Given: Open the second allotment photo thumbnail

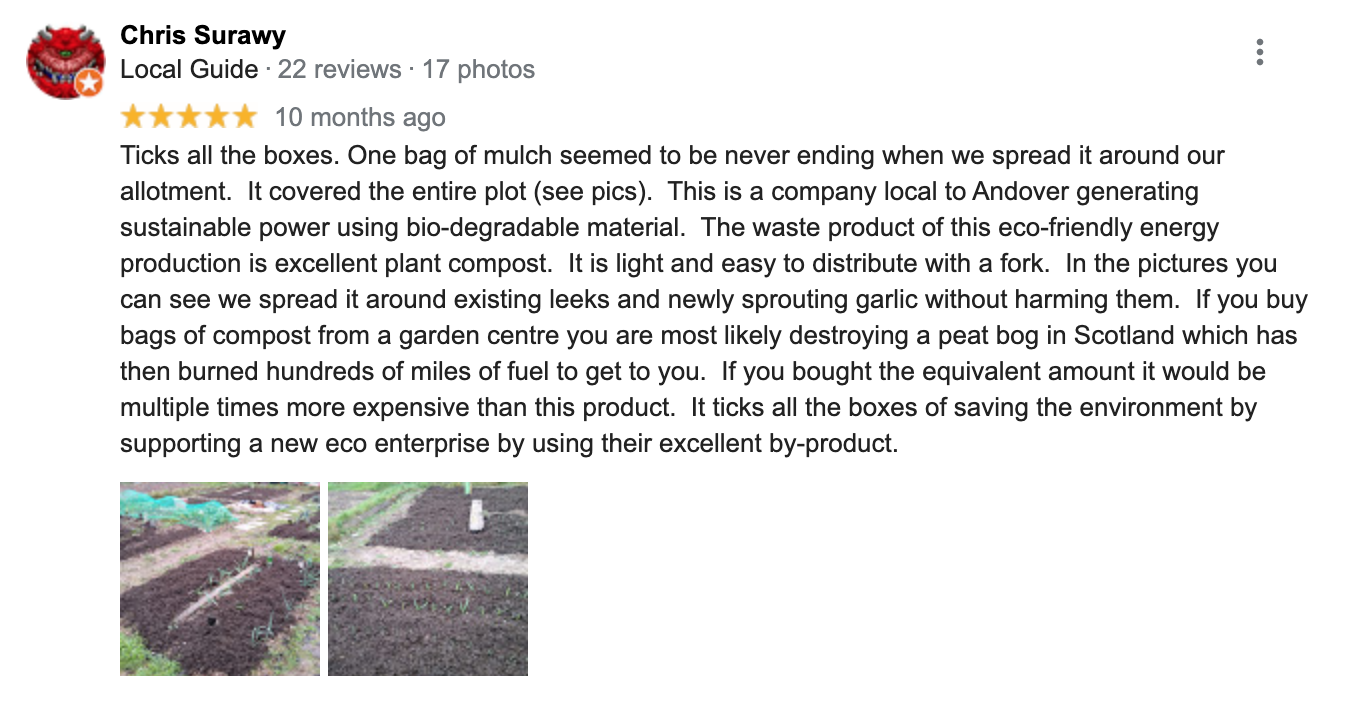Looking at the screenshot, I should (428, 579).
